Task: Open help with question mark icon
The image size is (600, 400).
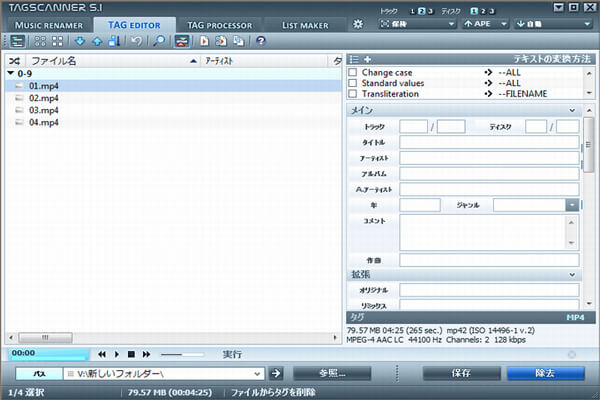Action: [x=261, y=41]
